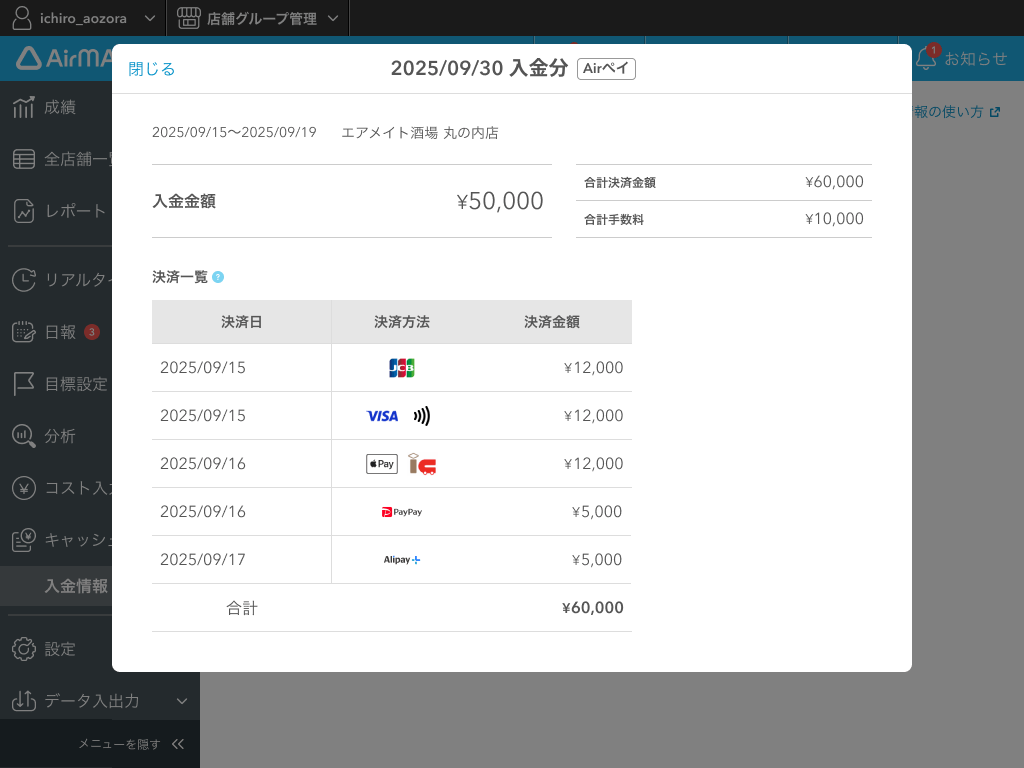This screenshot has height=768, width=1024.
Task: Open the 使い方 external help link
Action: tap(957, 112)
